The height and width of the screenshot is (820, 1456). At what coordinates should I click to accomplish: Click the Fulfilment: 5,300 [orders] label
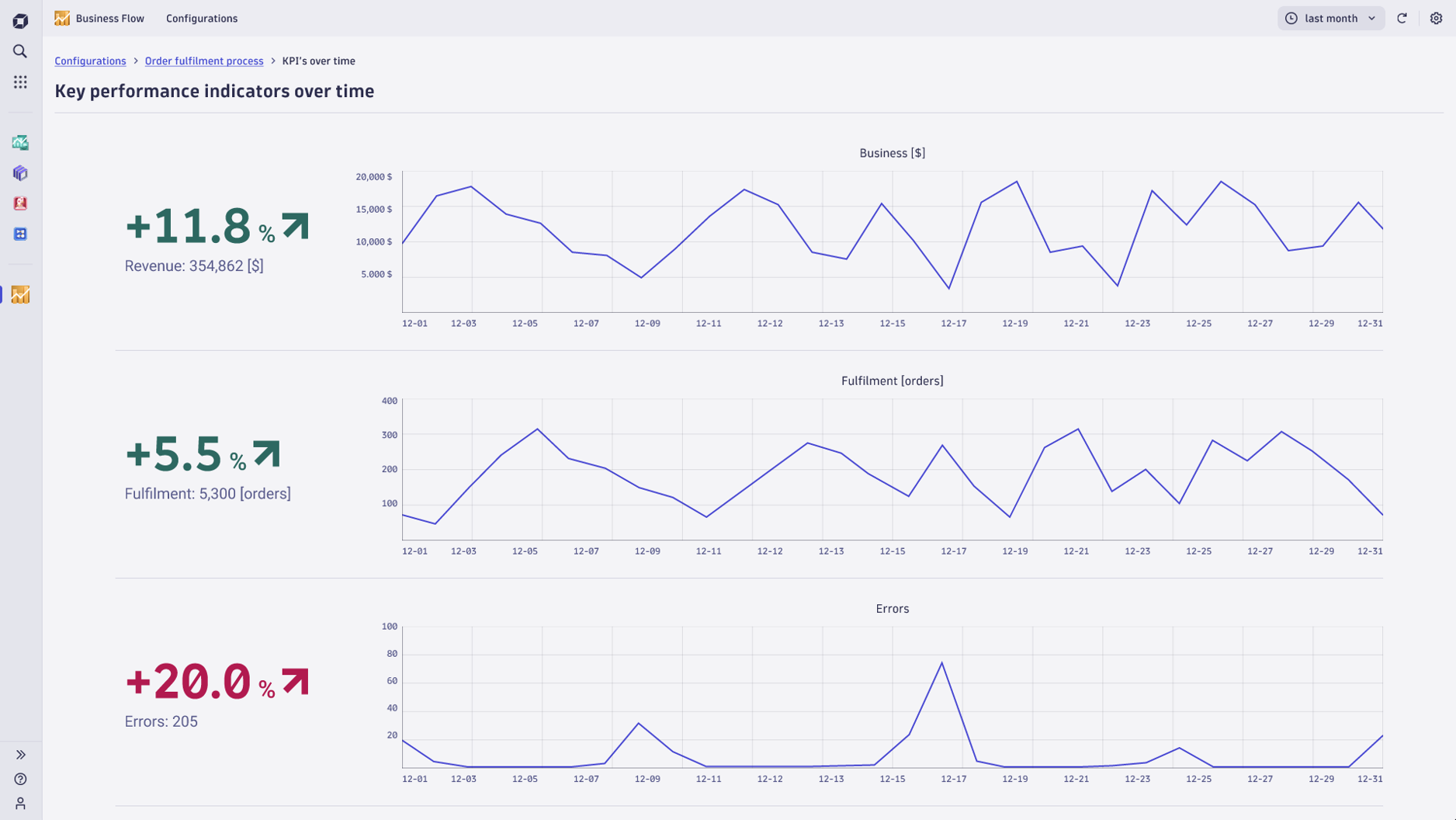coord(208,493)
